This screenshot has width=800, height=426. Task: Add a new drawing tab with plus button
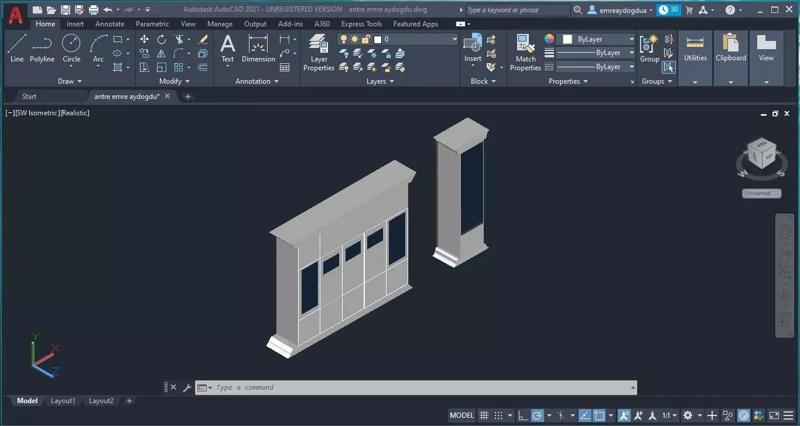(x=187, y=96)
